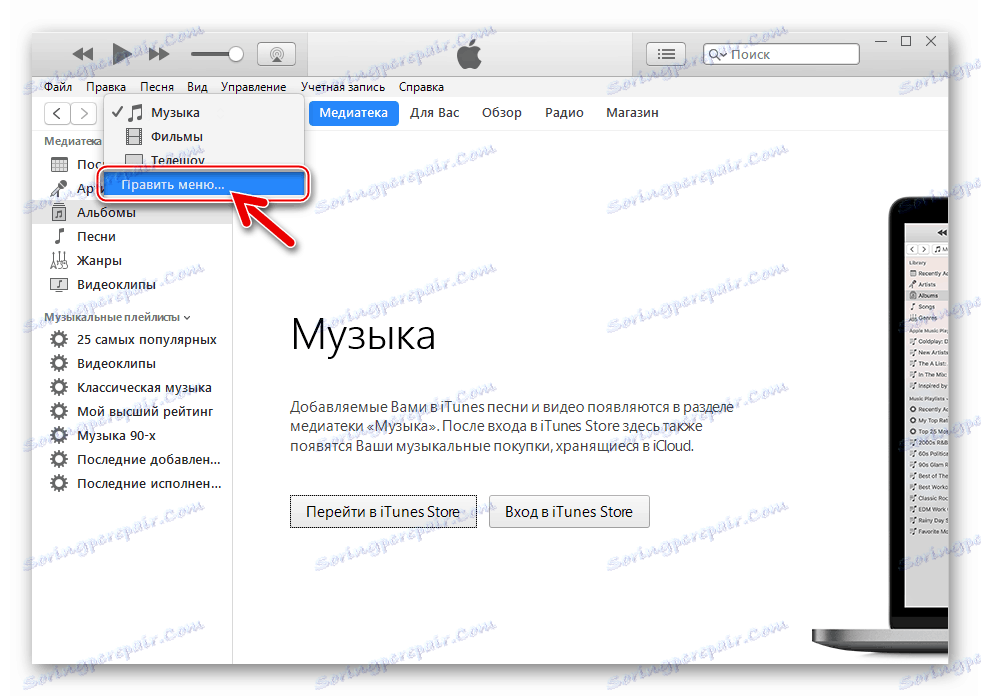Click the music note icon beside Музыка
This screenshot has width=981, height=696.
click(x=135, y=113)
